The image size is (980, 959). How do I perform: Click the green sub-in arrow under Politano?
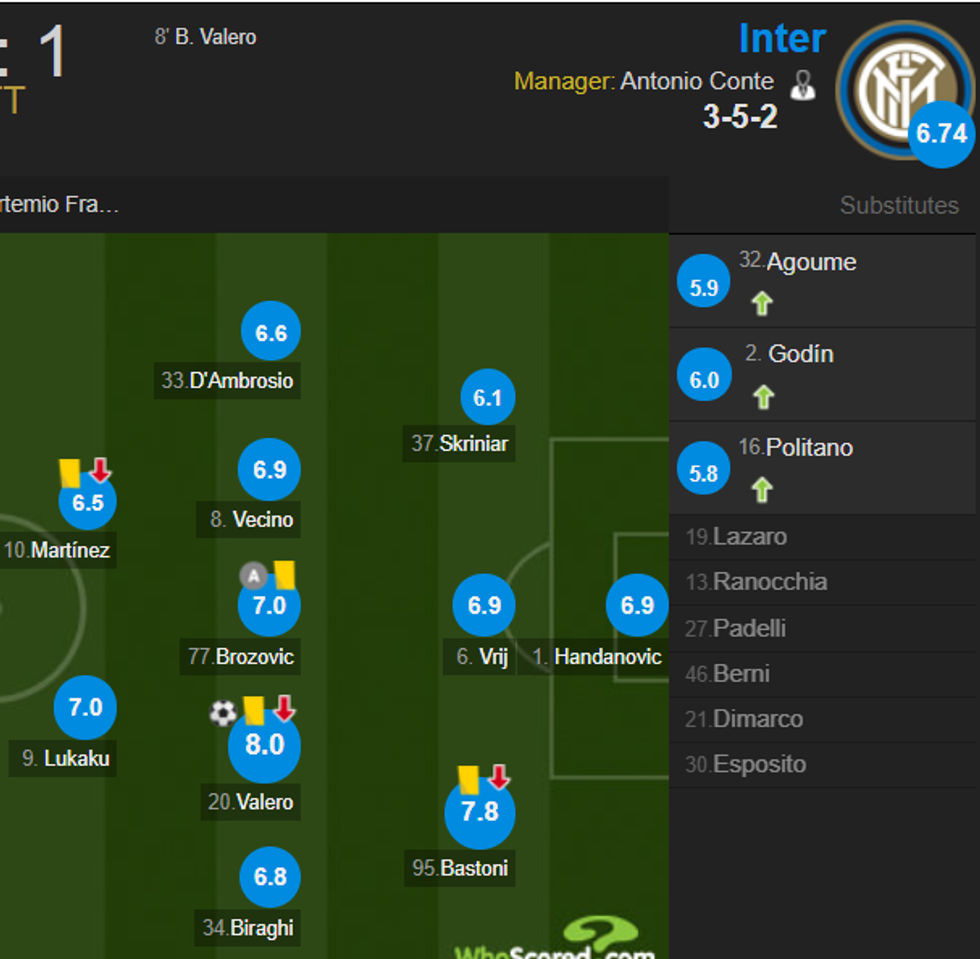761,489
